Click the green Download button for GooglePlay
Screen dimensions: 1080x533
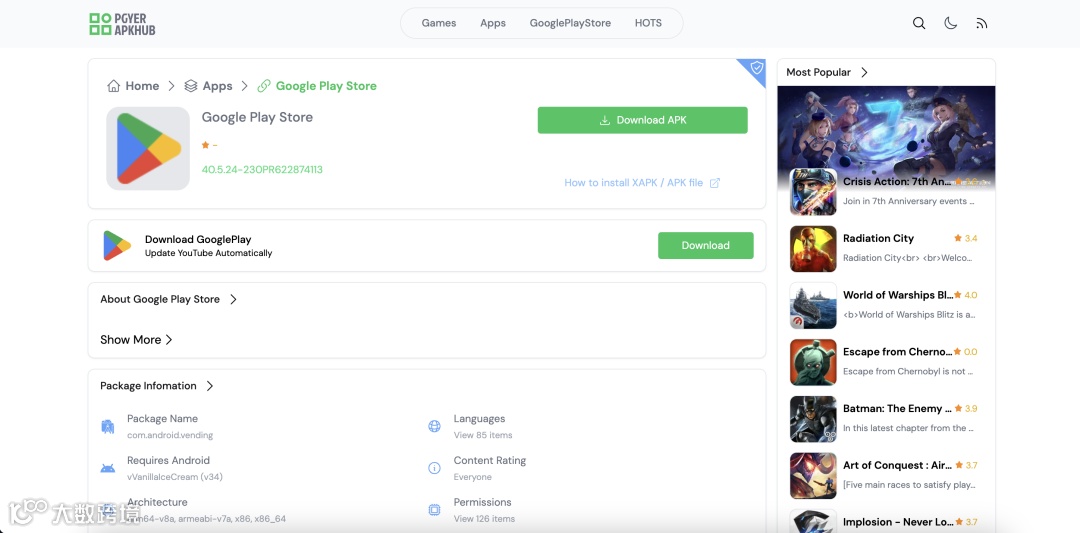tap(705, 245)
